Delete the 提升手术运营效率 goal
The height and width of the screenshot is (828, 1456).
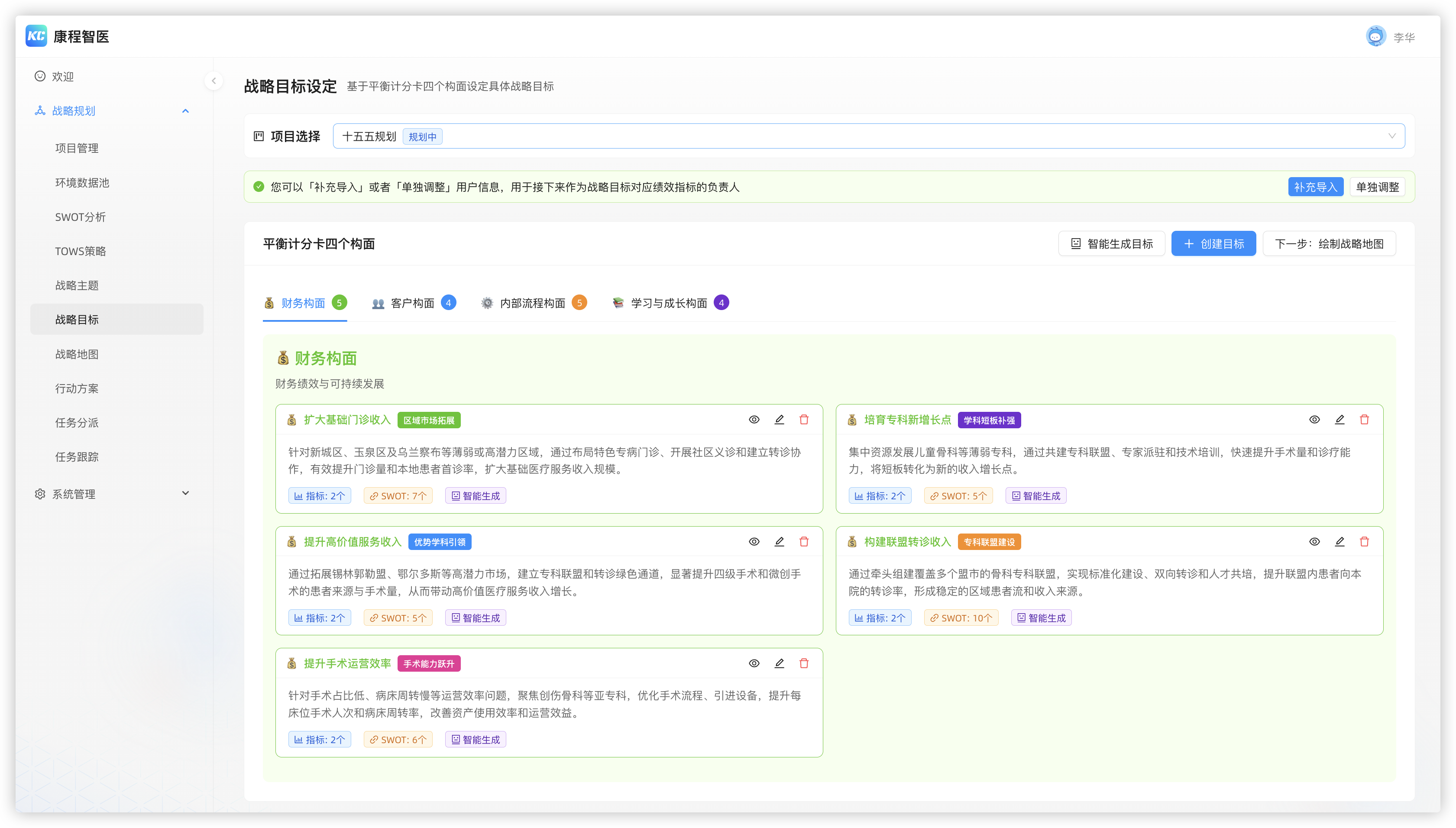804,663
